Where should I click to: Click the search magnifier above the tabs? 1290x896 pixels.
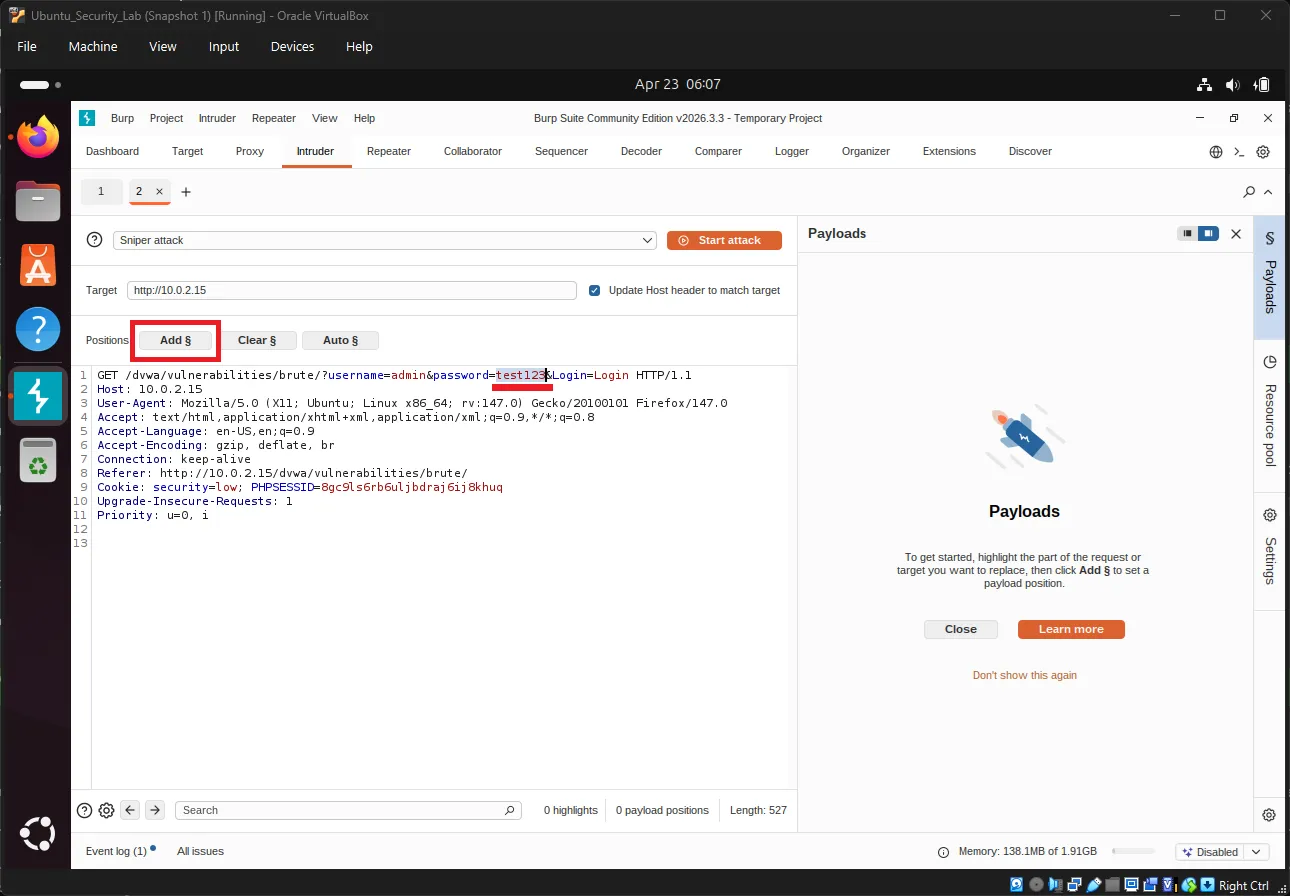(1248, 191)
